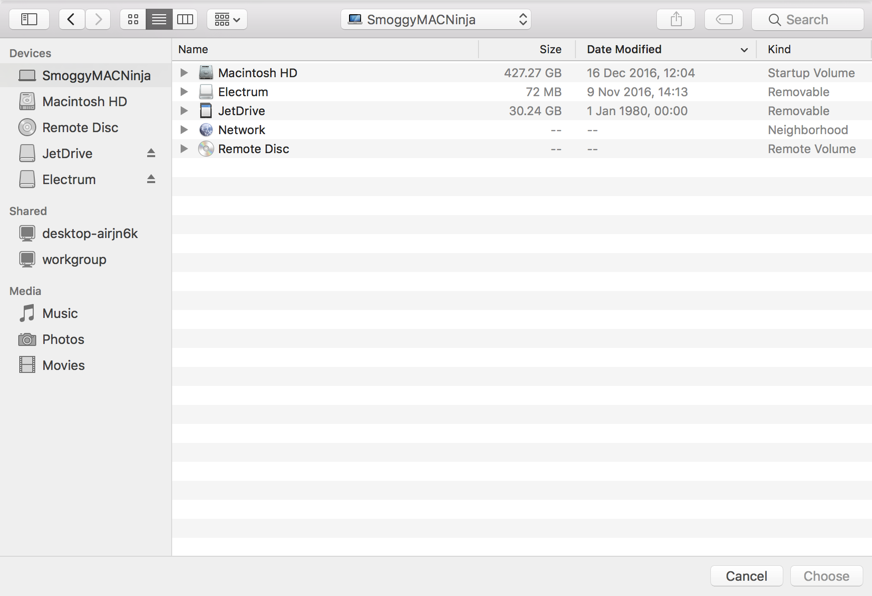Expand the Network row disclosure triangle
This screenshot has height=596, width=872.
pos(184,130)
